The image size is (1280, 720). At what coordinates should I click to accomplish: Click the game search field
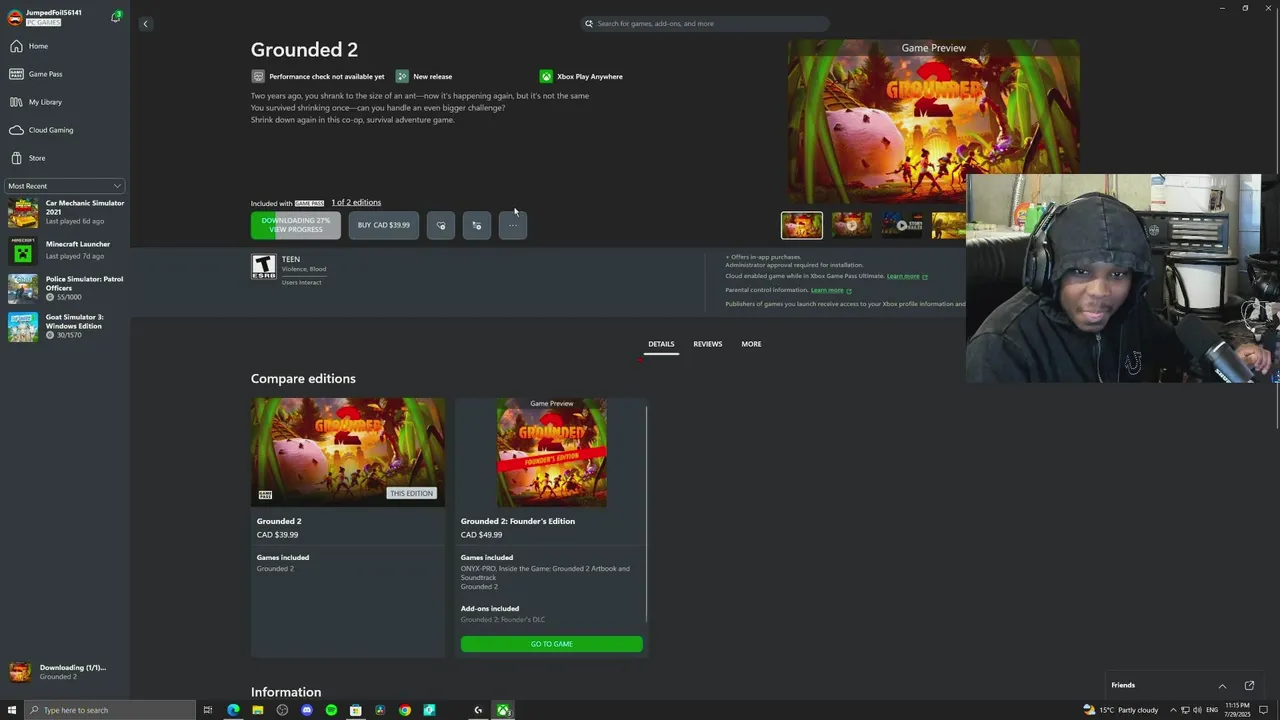click(706, 24)
